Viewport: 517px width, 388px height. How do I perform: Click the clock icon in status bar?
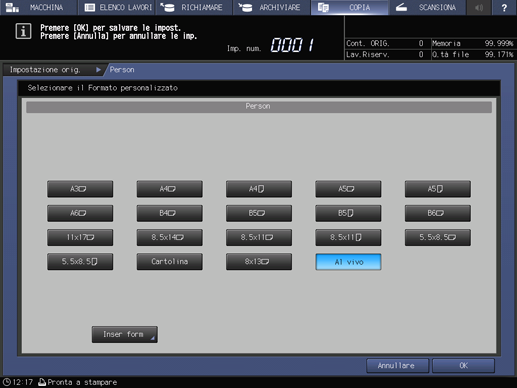[6, 382]
